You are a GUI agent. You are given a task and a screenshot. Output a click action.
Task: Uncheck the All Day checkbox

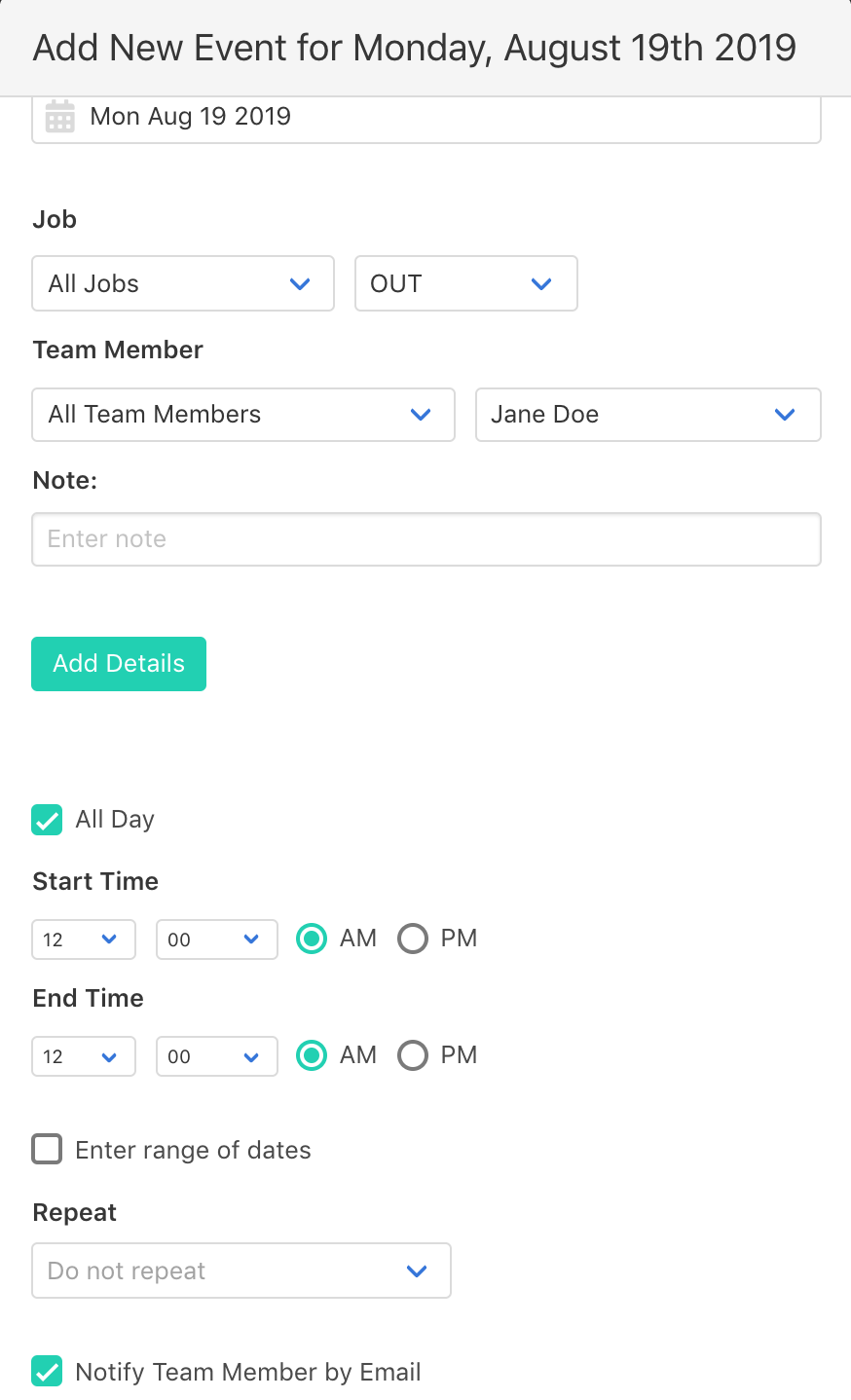tap(47, 820)
